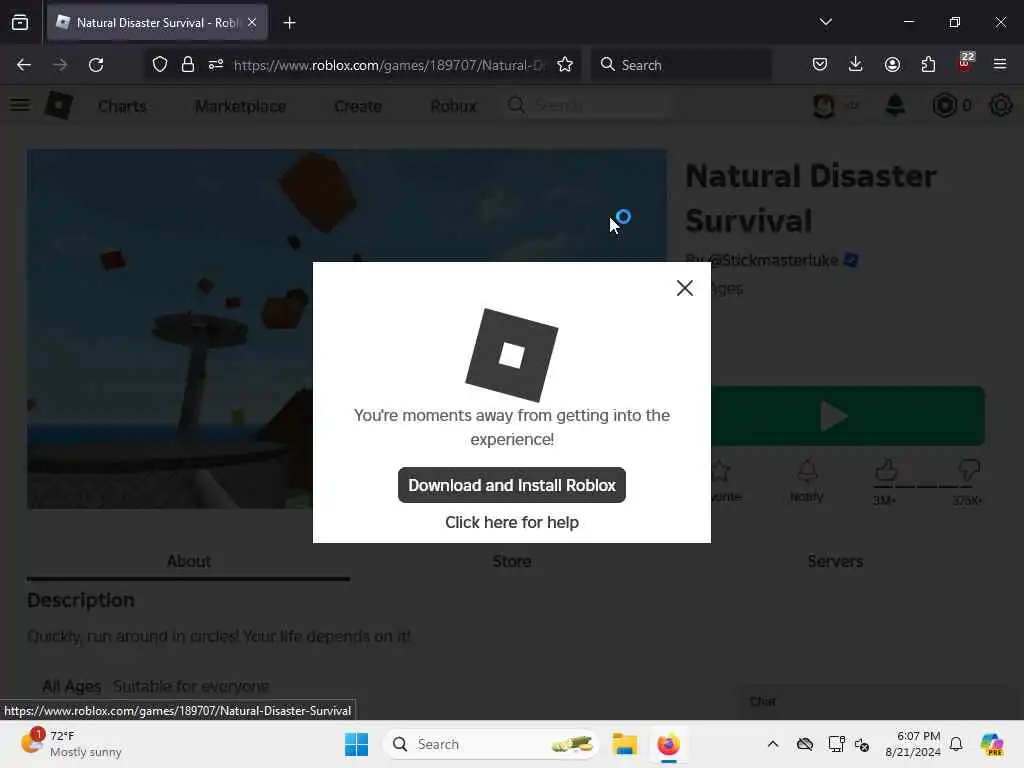
Task: Open the Firefox downloads panel
Action: click(x=856, y=64)
